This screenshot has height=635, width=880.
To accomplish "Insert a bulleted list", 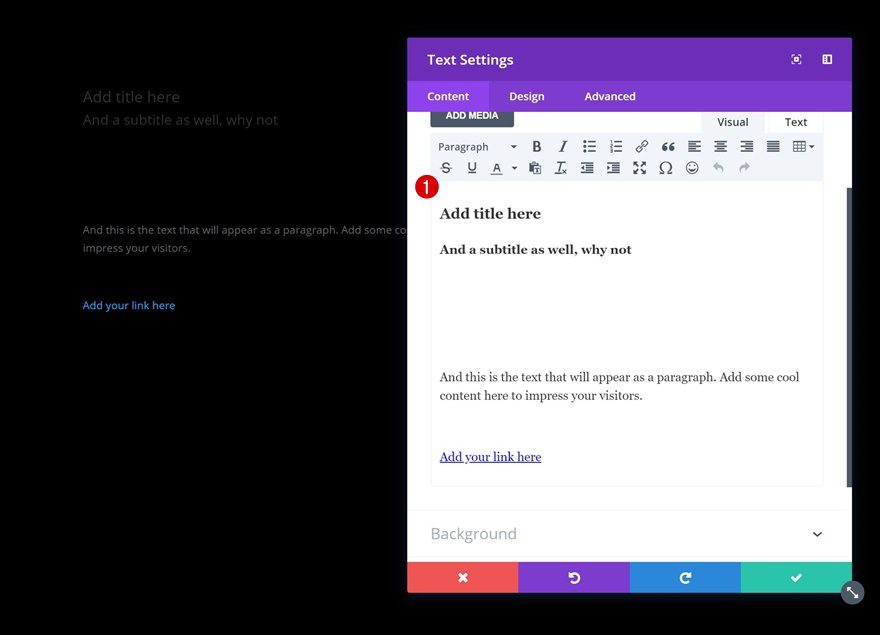I will (589, 147).
